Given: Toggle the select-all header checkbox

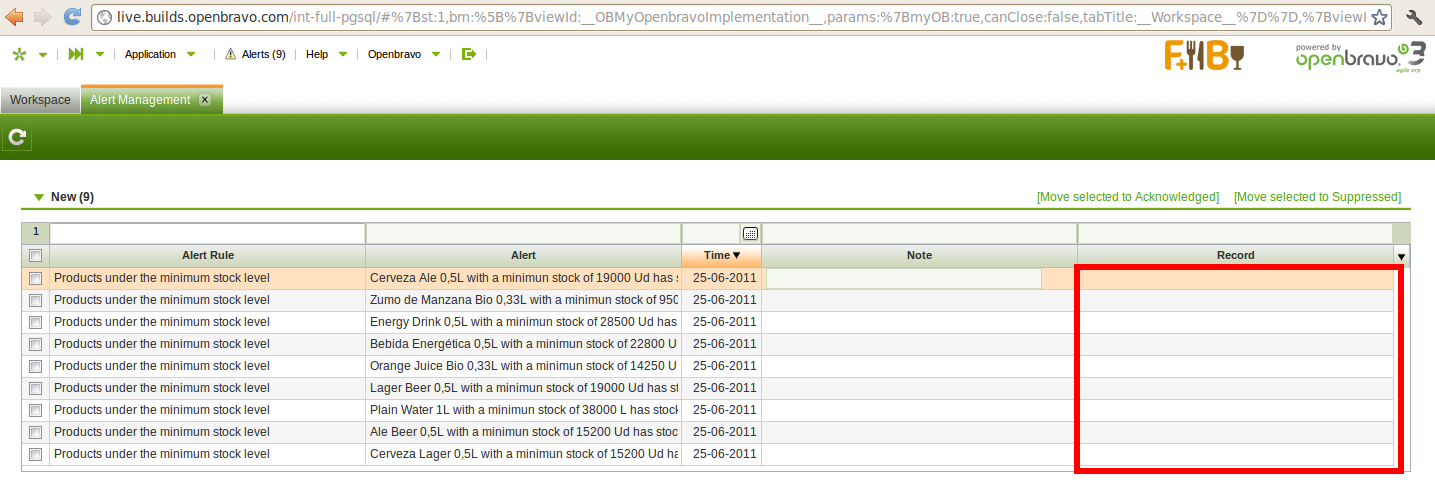Looking at the screenshot, I should click(x=35, y=255).
